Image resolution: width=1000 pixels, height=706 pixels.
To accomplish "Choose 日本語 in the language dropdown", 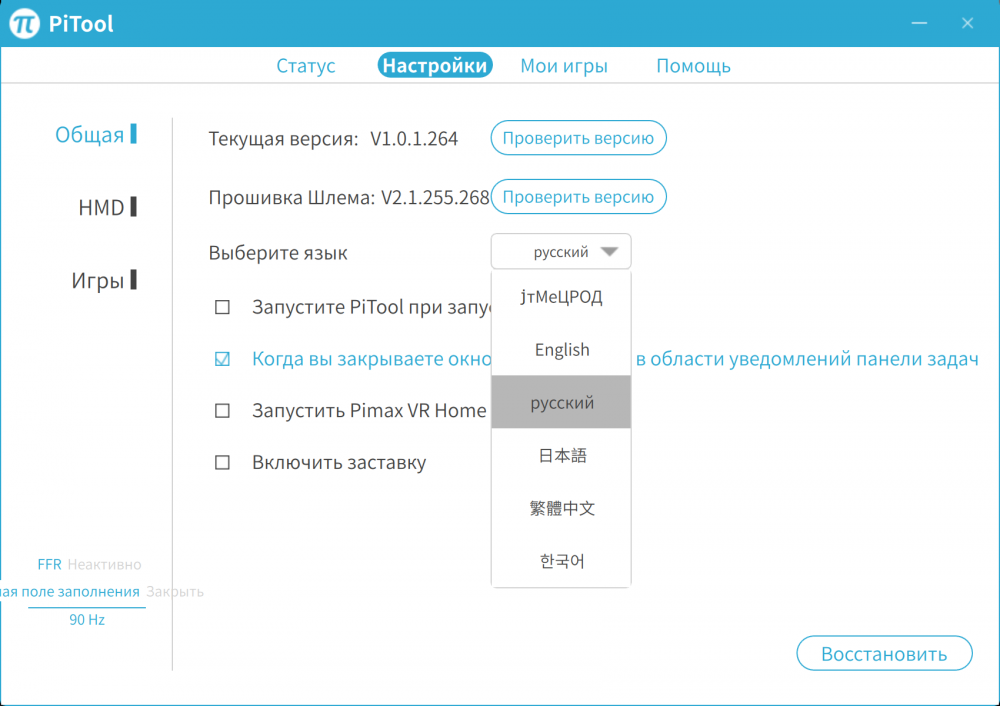I will (x=561, y=455).
